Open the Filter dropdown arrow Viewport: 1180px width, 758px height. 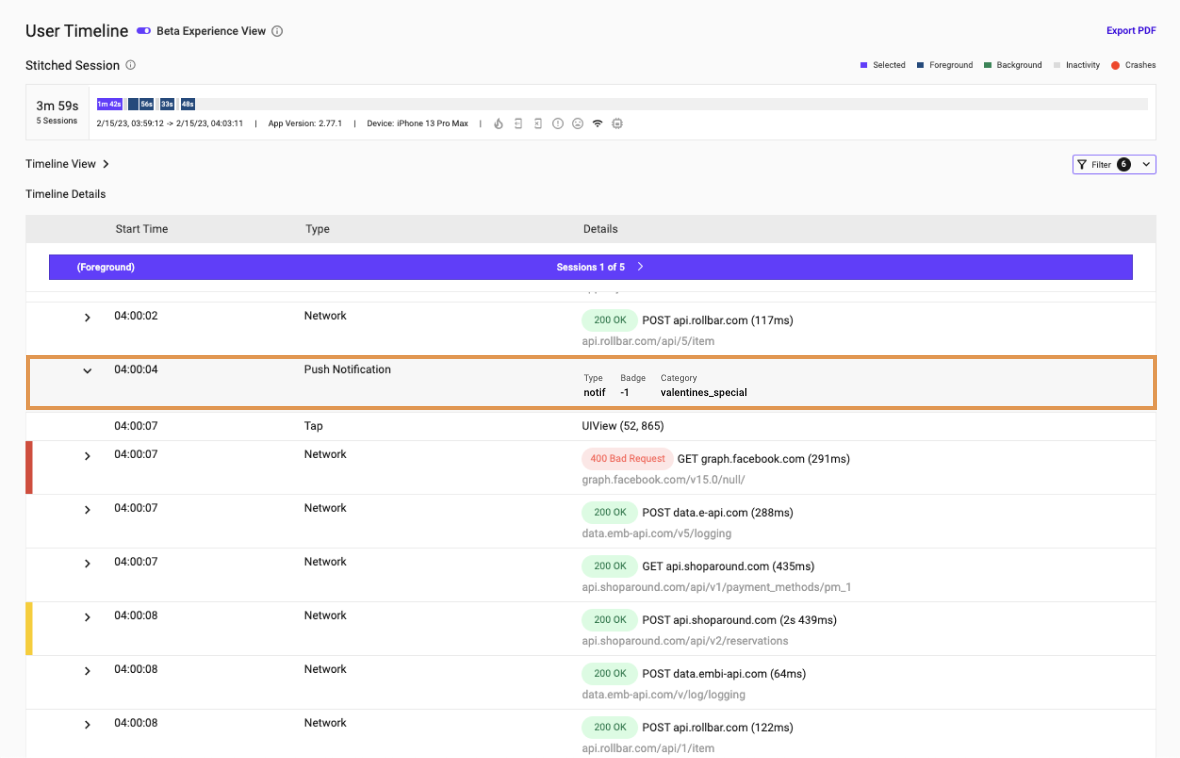coord(1146,164)
